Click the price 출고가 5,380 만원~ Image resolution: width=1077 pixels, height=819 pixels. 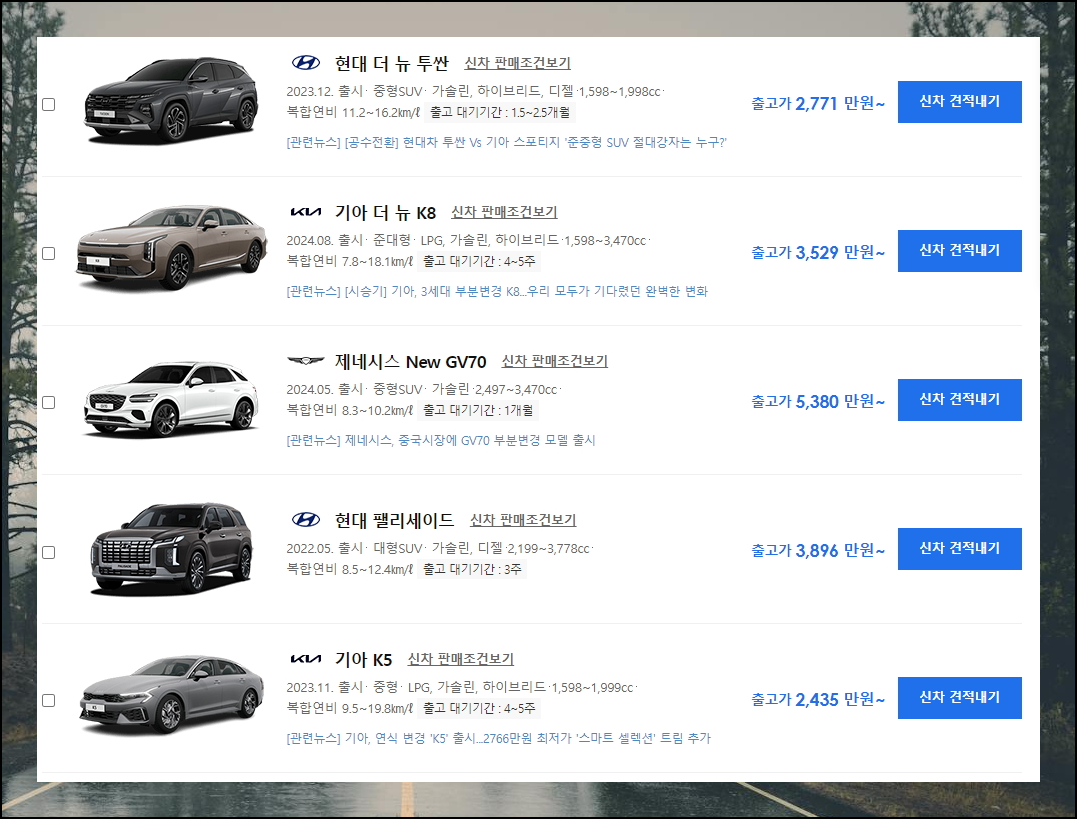click(817, 401)
